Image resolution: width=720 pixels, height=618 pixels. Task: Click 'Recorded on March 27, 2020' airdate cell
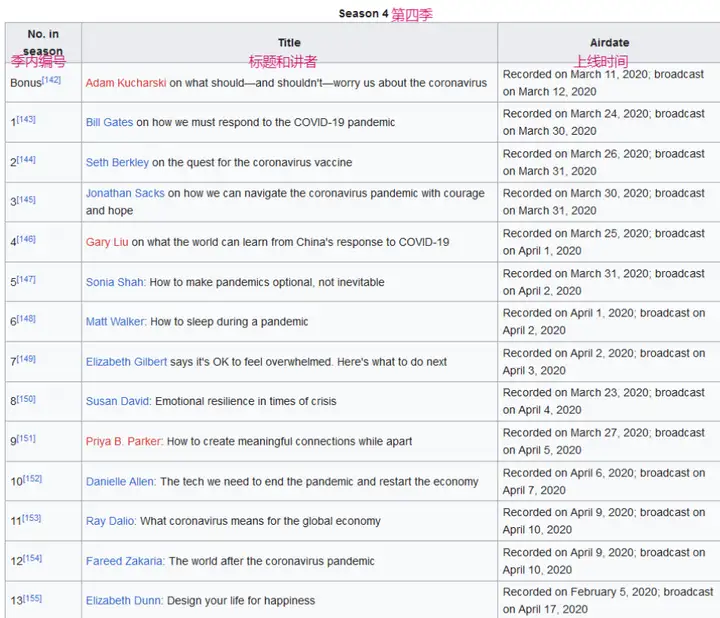pyautogui.click(x=609, y=441)
